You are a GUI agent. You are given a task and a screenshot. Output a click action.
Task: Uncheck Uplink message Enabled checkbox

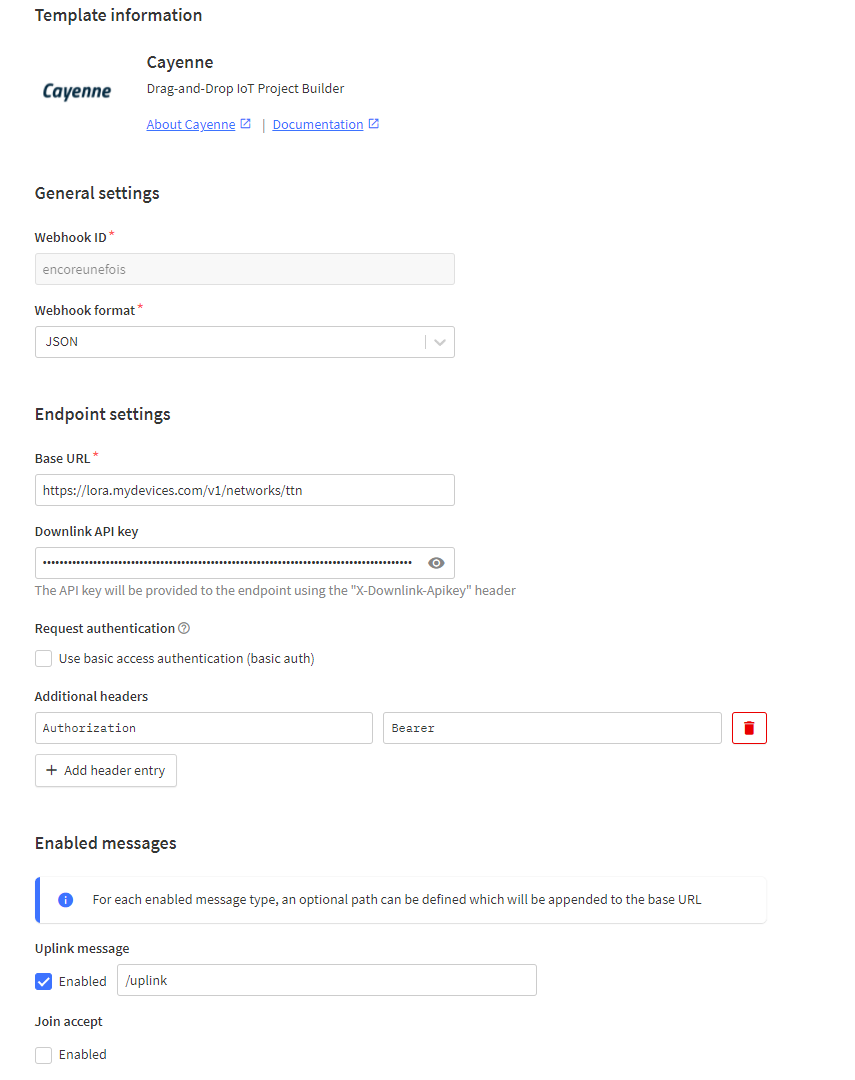pos(43,982)
